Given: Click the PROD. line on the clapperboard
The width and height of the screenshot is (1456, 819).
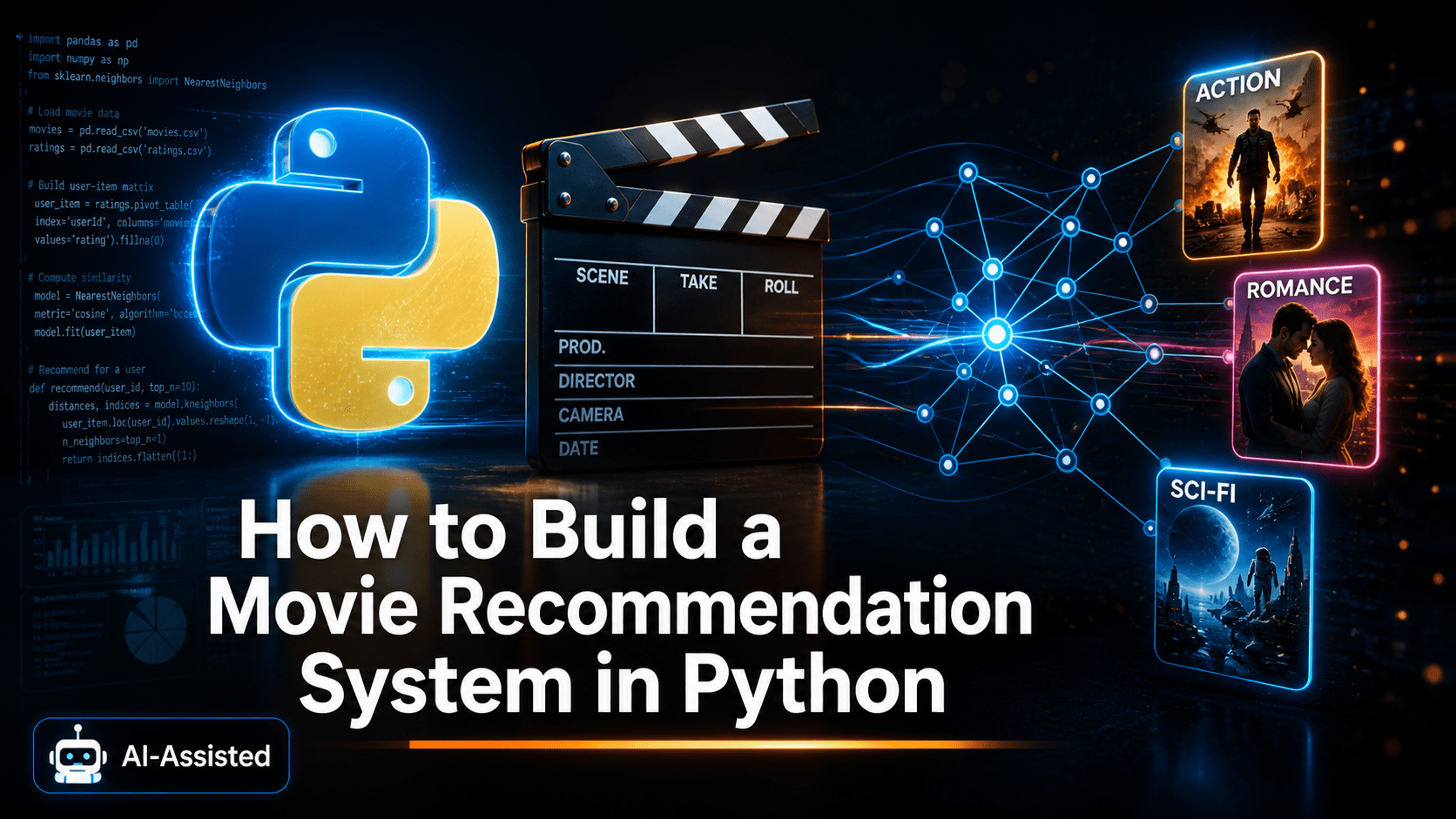Looking at the screenshot, I should [x=582, y=346].
